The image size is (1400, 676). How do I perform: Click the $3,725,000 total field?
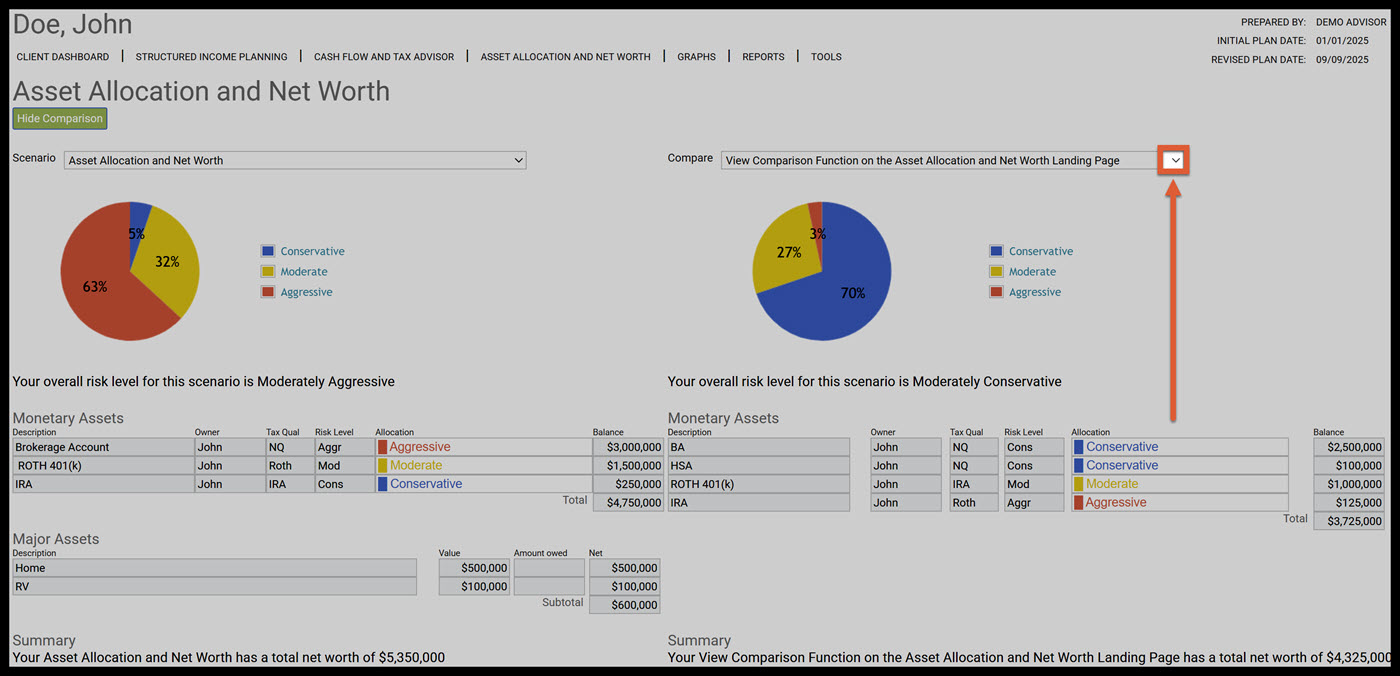click(1349, 521)
